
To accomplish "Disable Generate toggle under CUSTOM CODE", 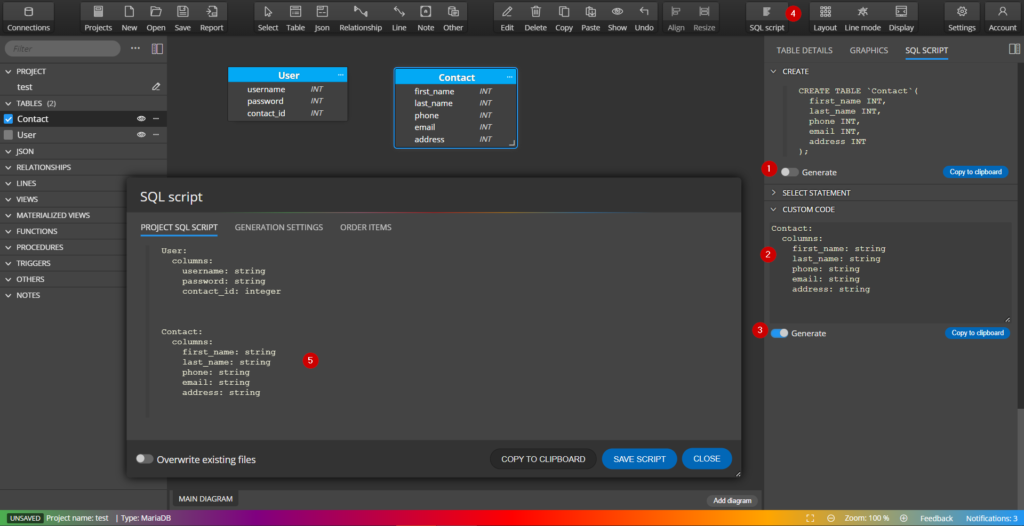I will [x=780, y=333].
